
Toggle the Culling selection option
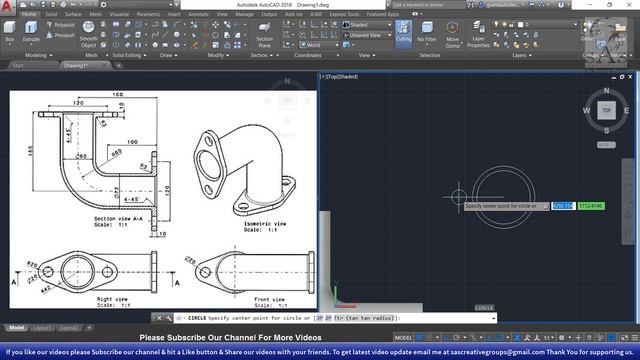[x=403, y=33]
